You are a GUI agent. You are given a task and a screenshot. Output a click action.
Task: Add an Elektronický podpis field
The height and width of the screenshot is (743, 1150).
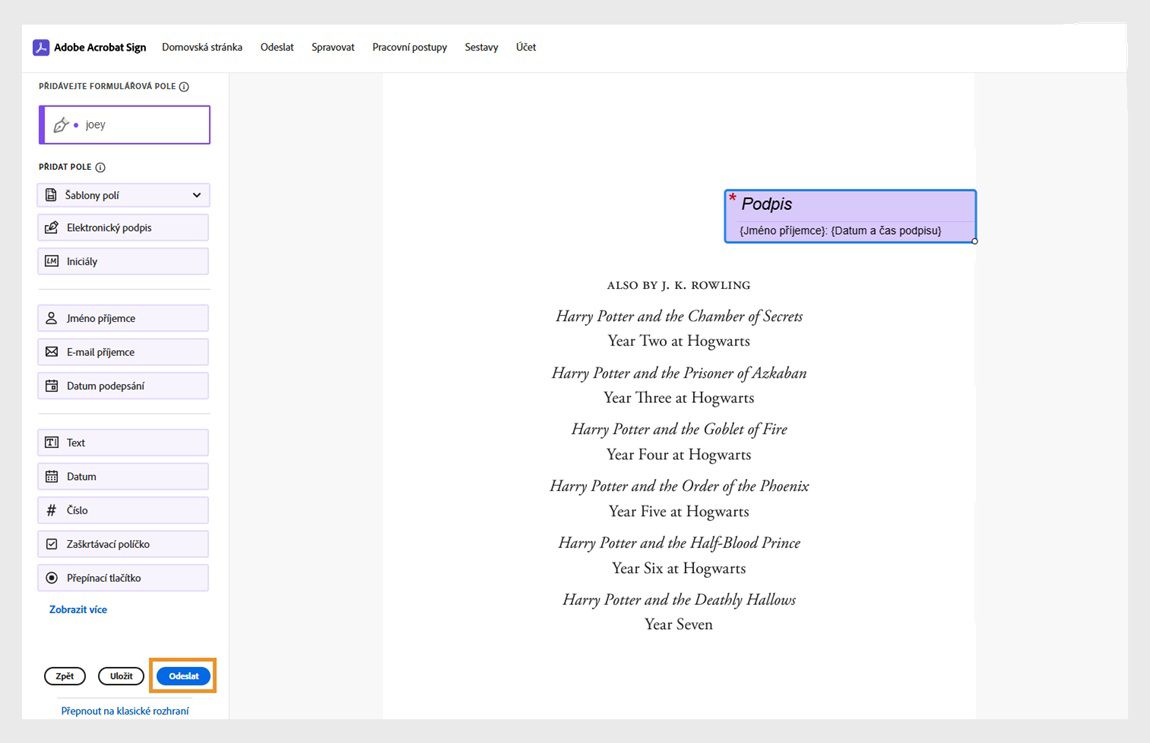coord(123,227)
